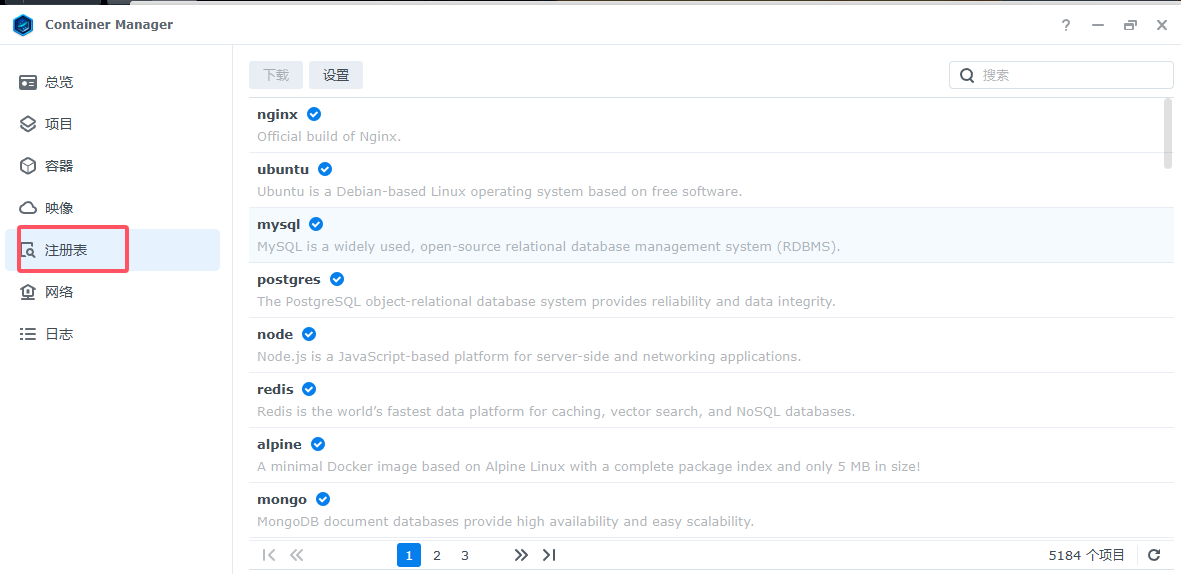The height and width of the screenshot is (574, 1181).
Task: Click the Container Manager window title
Action: point(108,25)
